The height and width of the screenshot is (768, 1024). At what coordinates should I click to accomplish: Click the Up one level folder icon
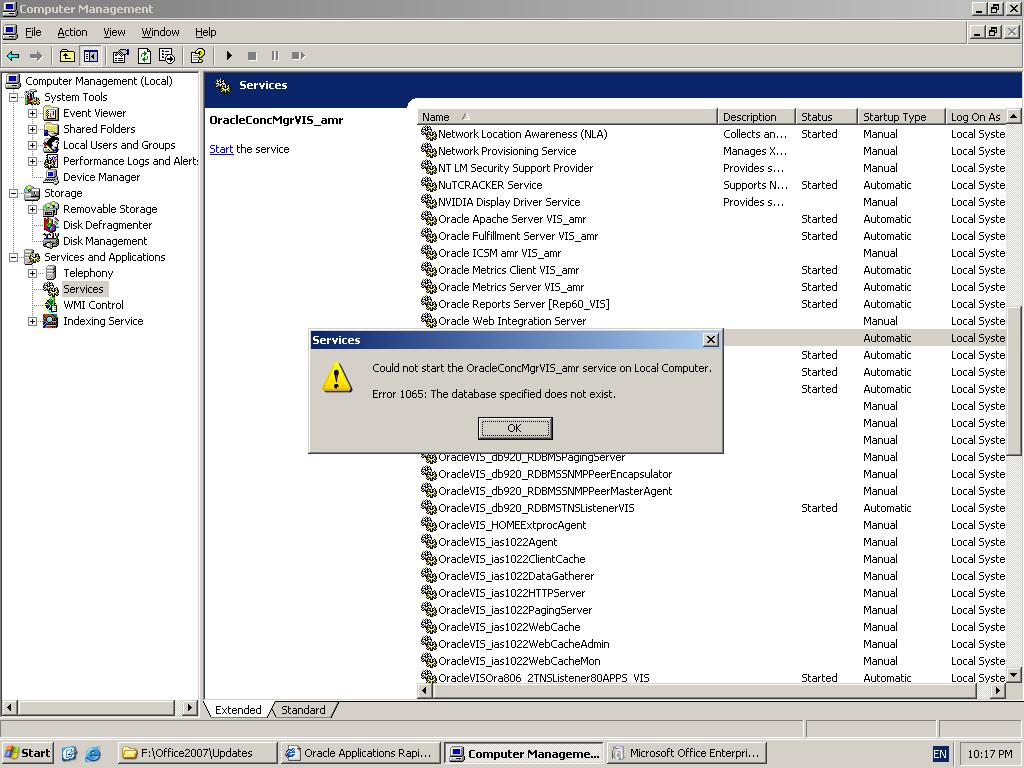coord(67,56)
